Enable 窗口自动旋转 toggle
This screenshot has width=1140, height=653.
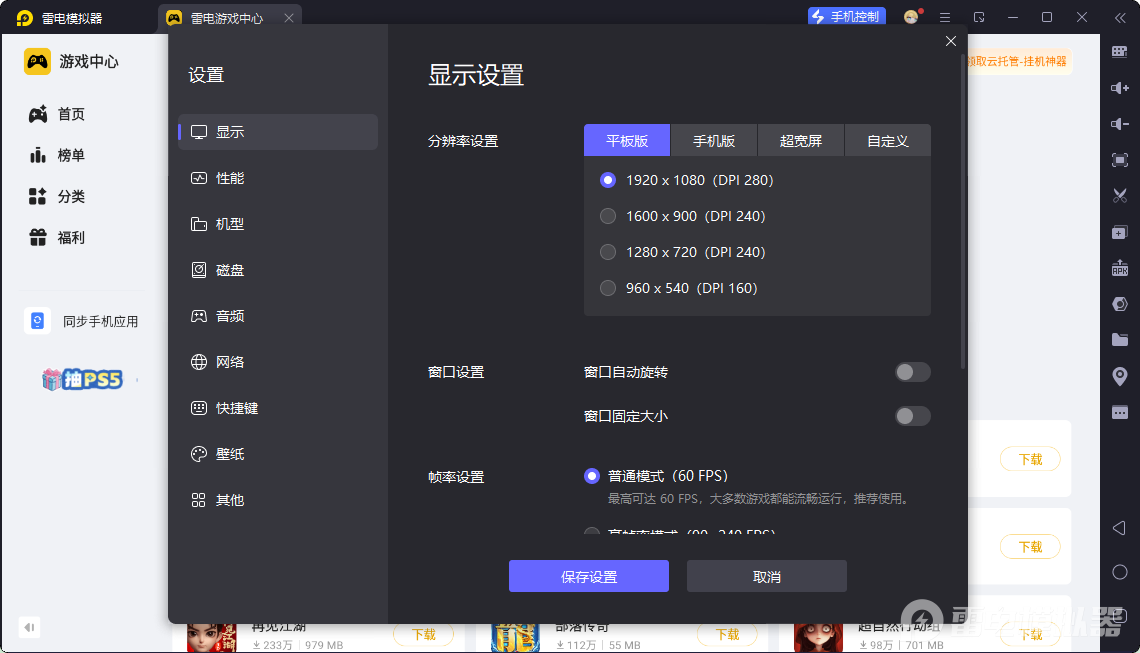912,371
